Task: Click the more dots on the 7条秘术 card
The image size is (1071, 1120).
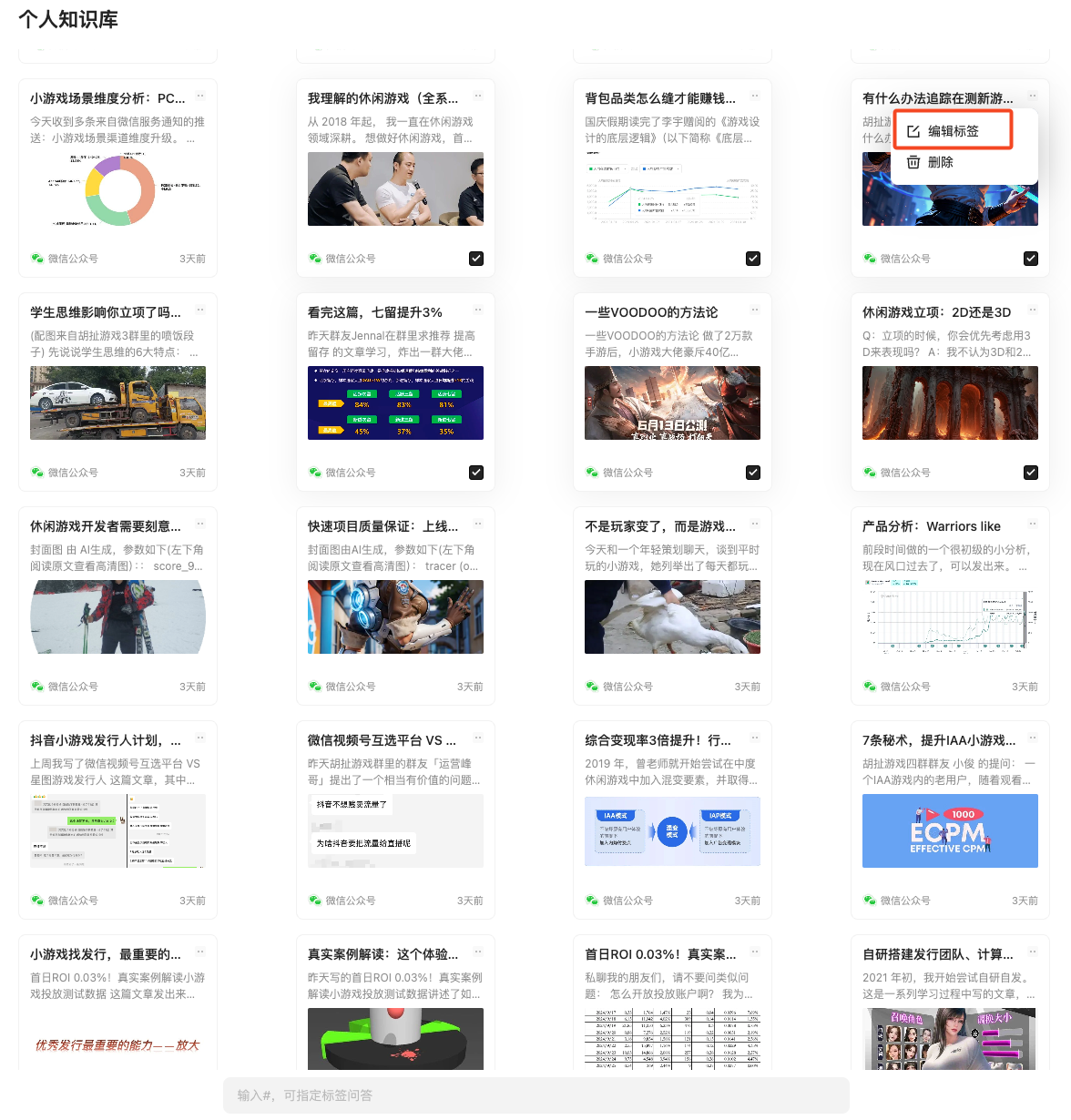Action: click(1033, 738)
